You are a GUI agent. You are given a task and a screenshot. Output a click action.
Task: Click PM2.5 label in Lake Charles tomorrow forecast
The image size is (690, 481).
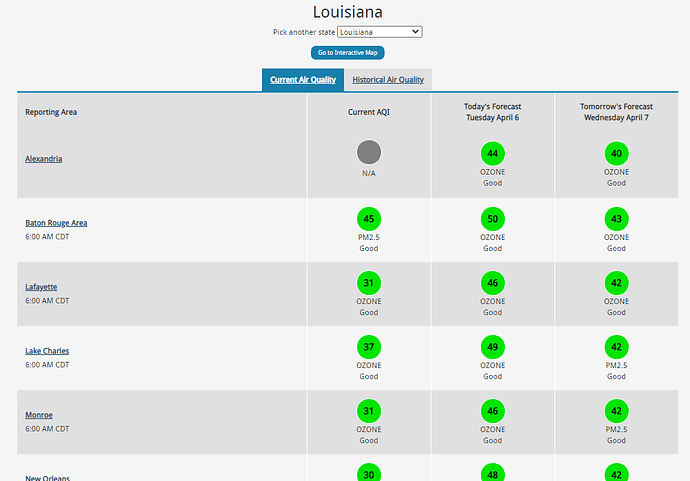coord(616,366)
